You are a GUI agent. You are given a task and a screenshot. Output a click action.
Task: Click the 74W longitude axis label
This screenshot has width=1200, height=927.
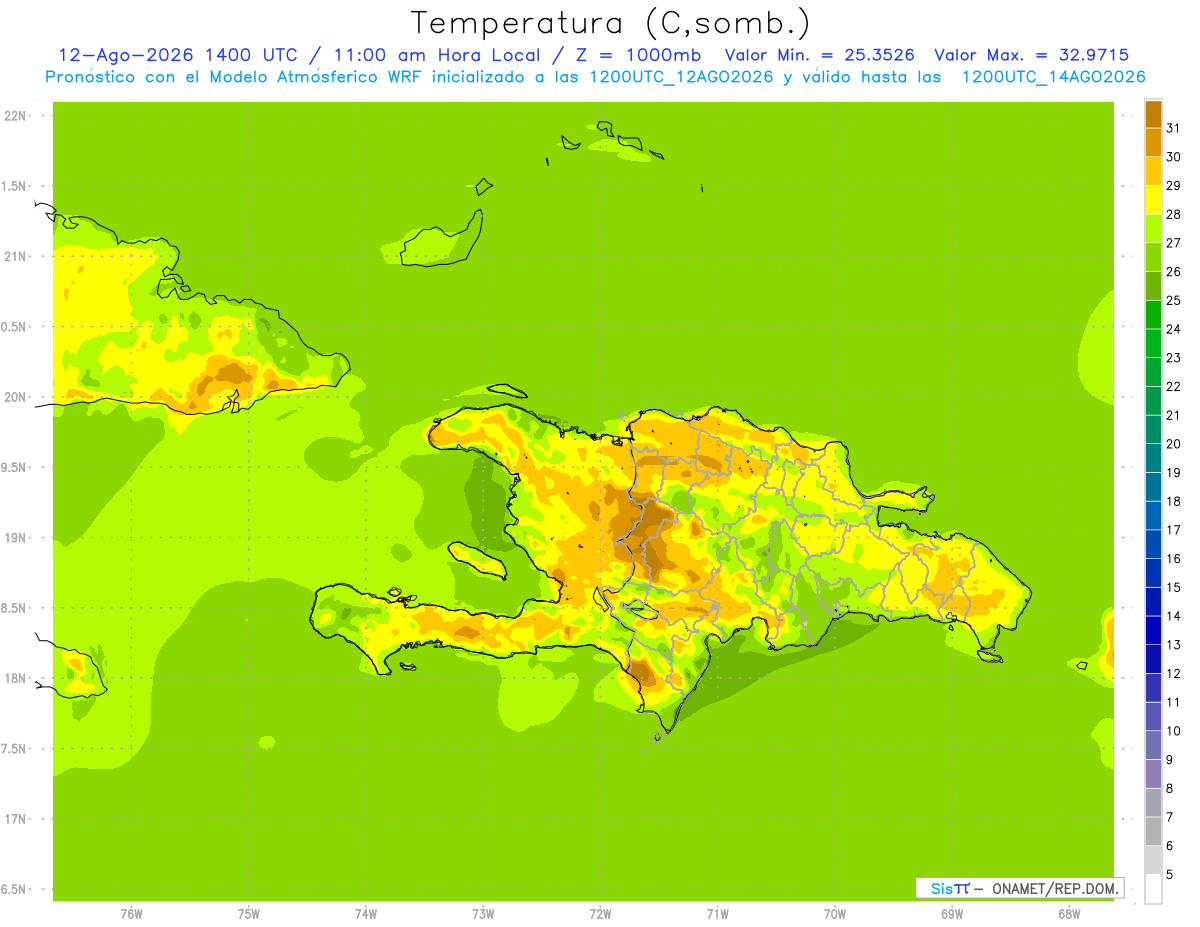[366, 914]
